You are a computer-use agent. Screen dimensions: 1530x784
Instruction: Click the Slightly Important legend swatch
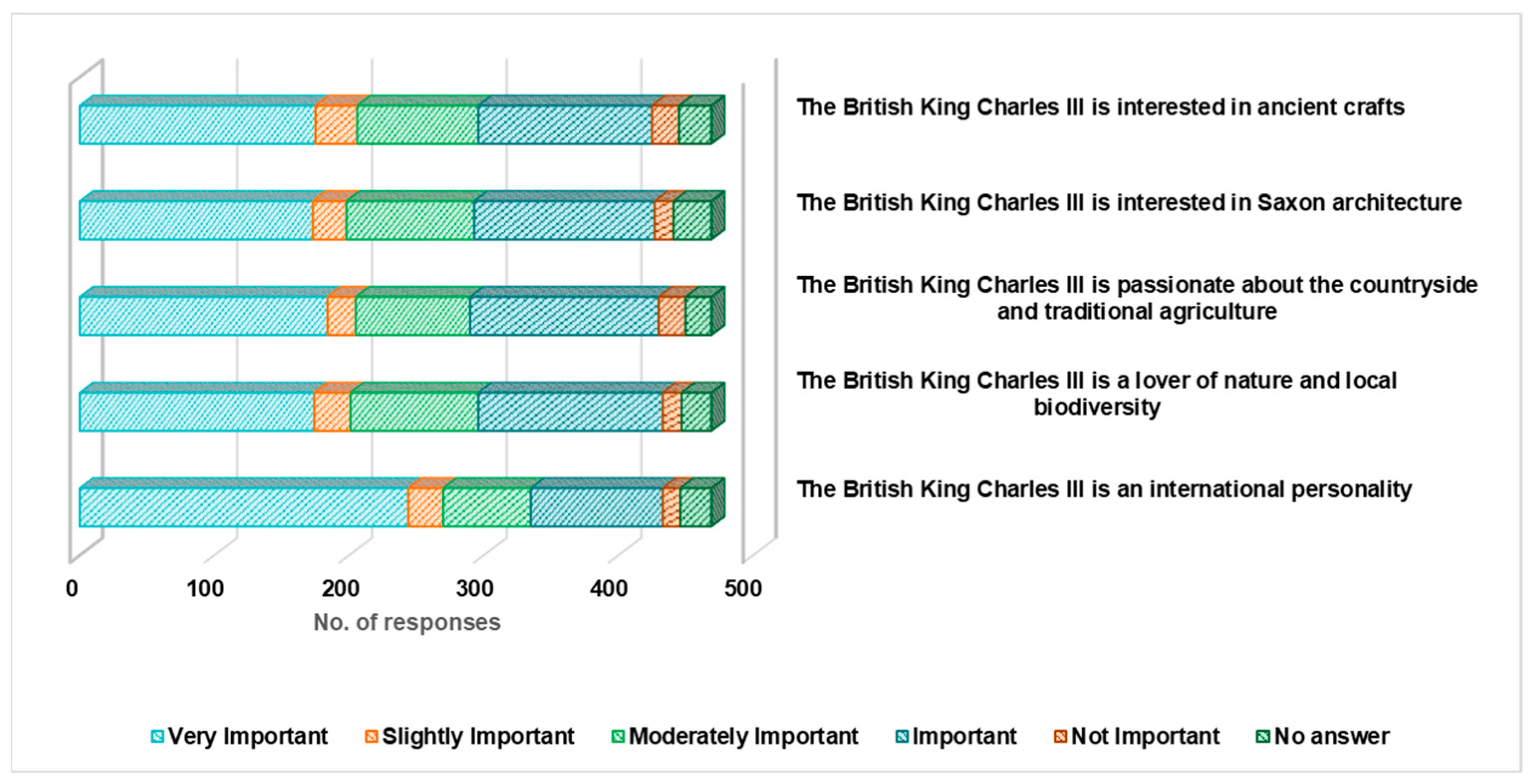[371, 737]
